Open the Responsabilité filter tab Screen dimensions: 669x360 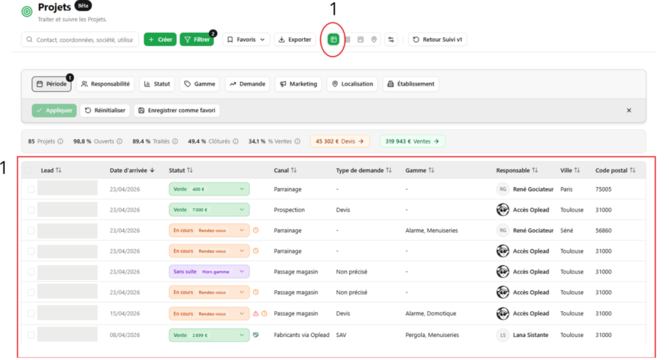[x=105, y=84]
